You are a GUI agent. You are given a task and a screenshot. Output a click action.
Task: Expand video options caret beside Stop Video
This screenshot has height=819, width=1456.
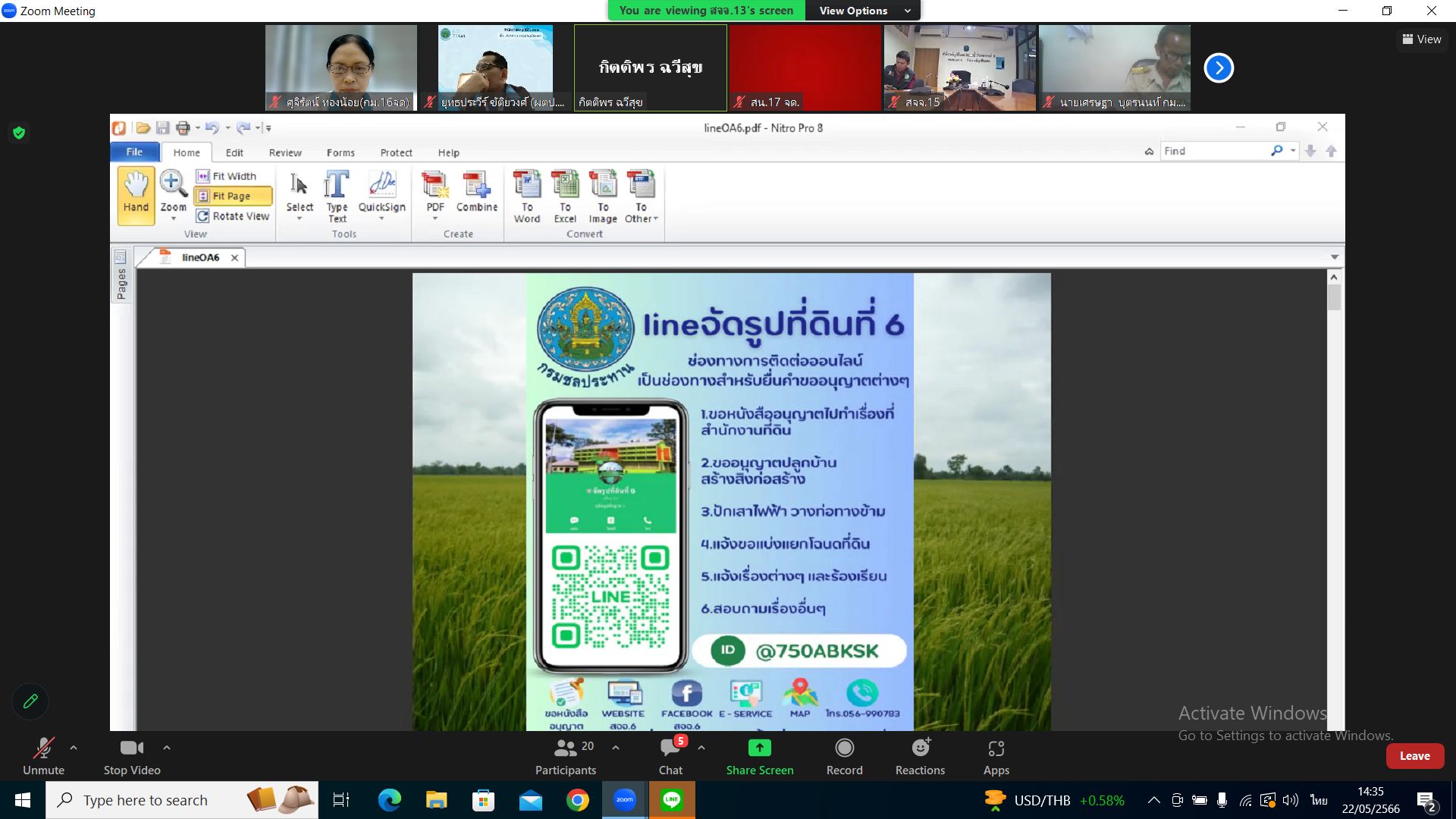(167, 748)
